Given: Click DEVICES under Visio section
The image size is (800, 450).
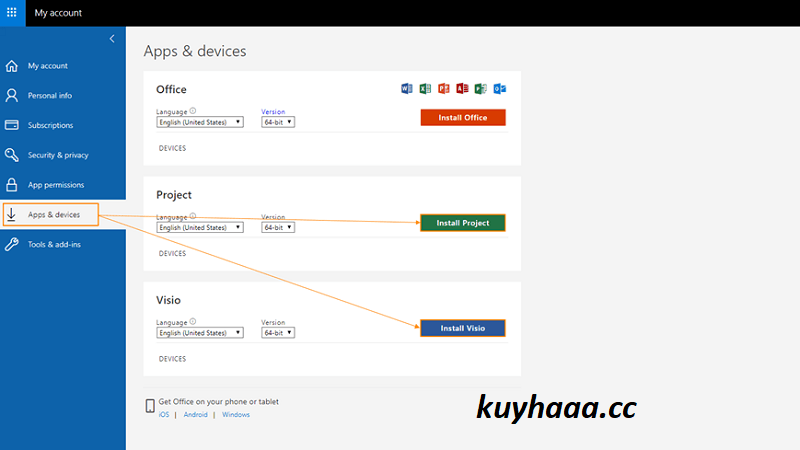Looking at the screenshot, I should tap(172, 359).
